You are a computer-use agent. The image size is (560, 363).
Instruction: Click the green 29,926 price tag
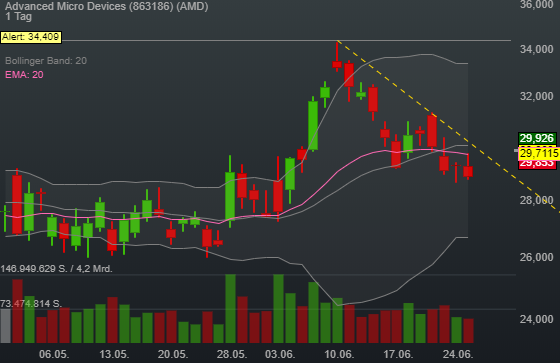click(x=537, y=138)
